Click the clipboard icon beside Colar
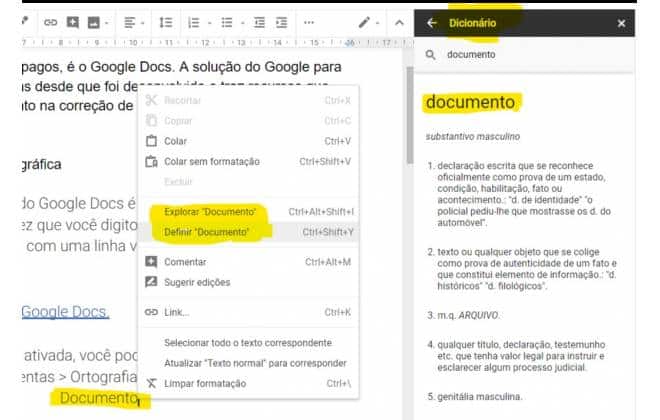The image size is (660, 420). [x=151, y=141]
